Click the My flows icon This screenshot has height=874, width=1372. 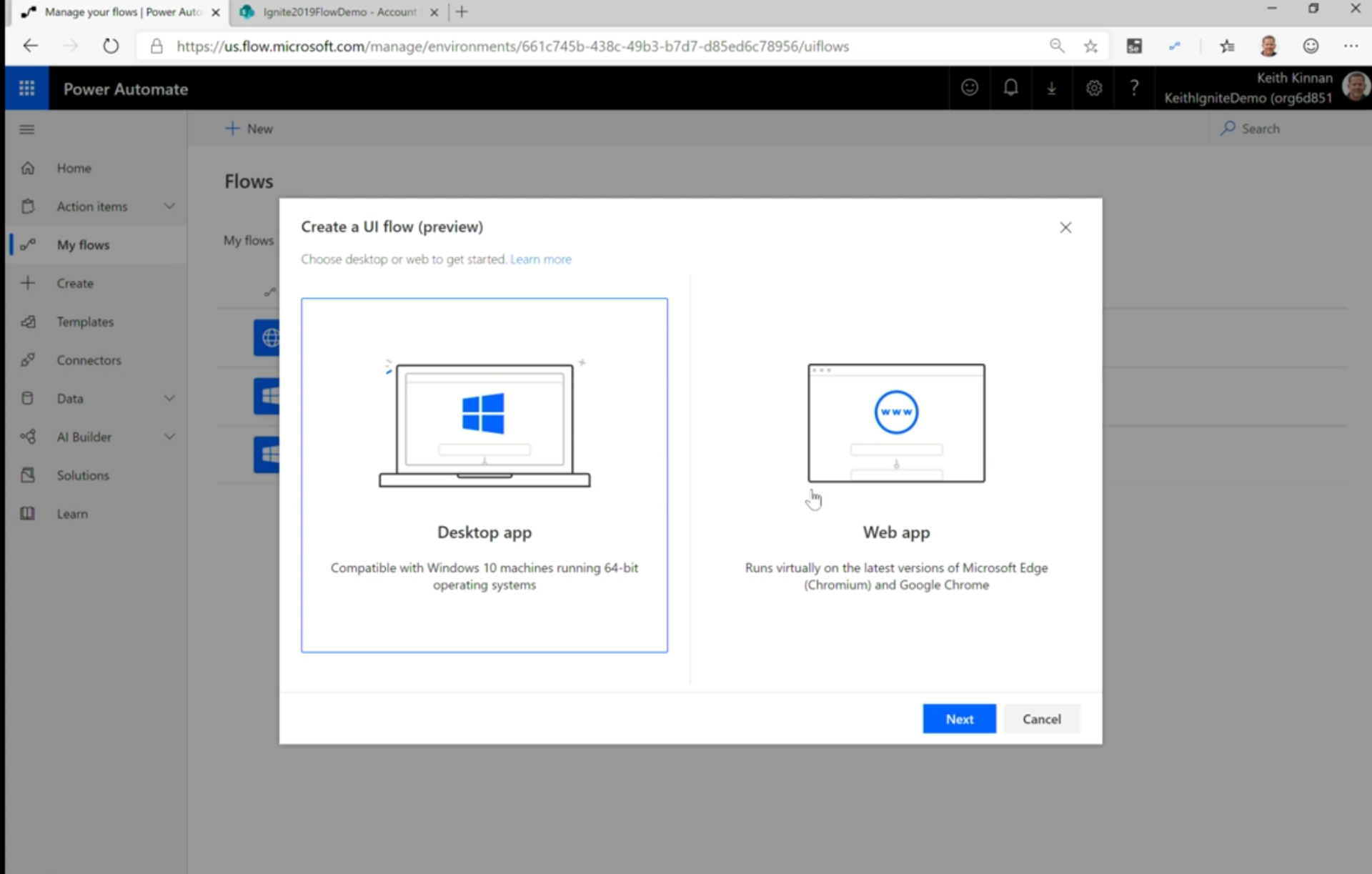point(28,245)
